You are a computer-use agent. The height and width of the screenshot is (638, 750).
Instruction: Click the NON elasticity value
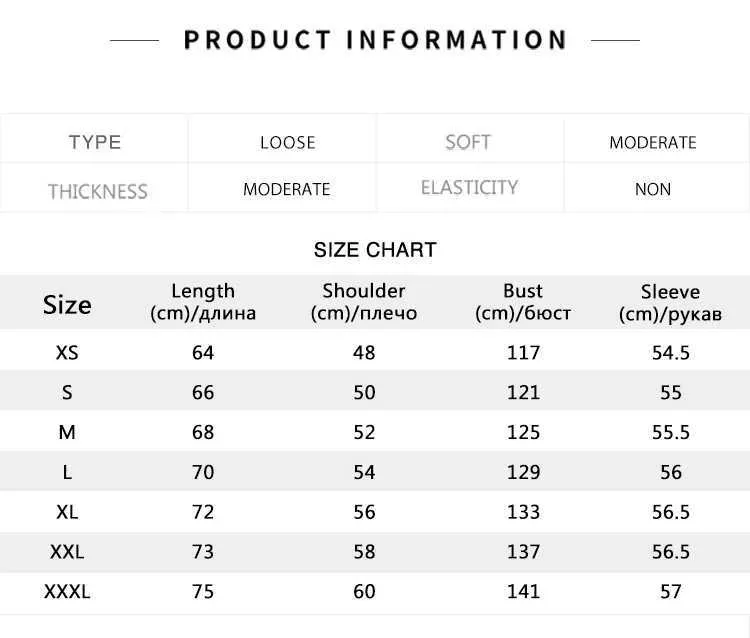pyautogui.click(x=653, y=189)
